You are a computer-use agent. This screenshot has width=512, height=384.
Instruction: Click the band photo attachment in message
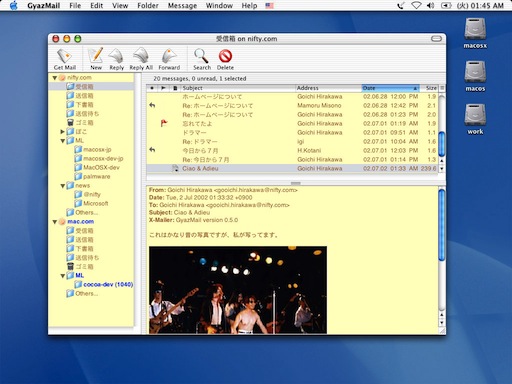click(x=238, y=290)
